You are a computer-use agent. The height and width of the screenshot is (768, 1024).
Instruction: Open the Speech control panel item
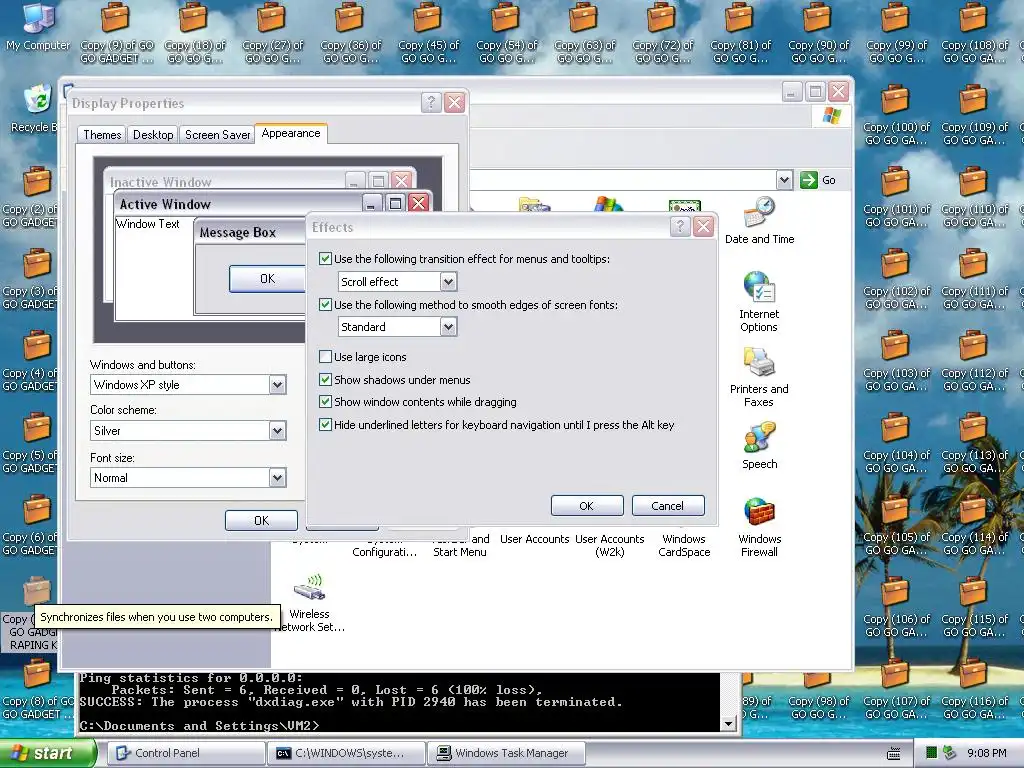(x=760, y=445)
